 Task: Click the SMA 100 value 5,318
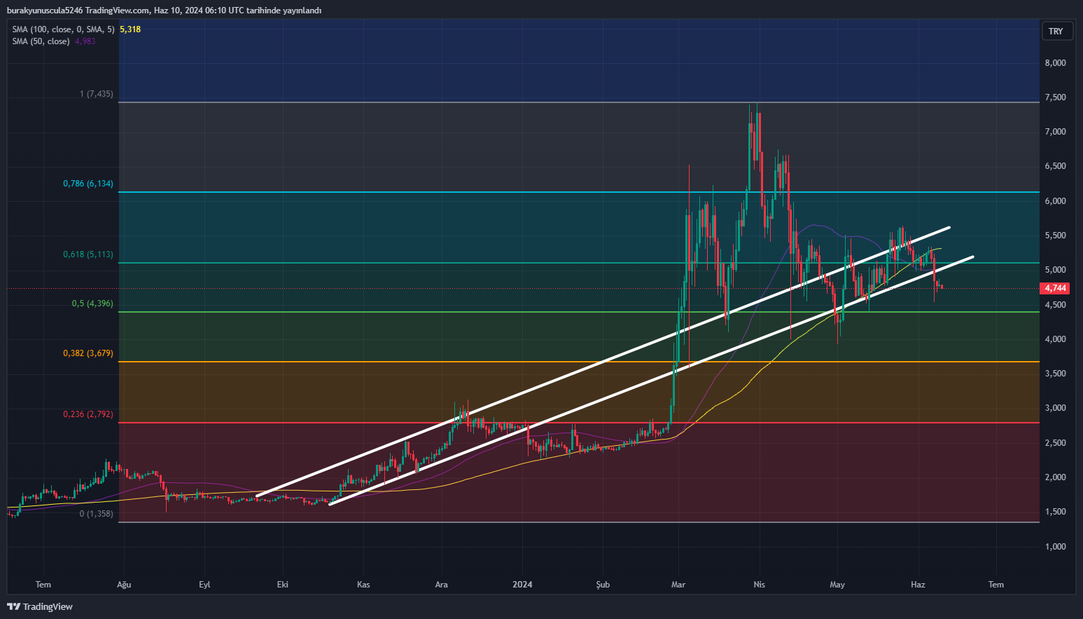[130, 30]
